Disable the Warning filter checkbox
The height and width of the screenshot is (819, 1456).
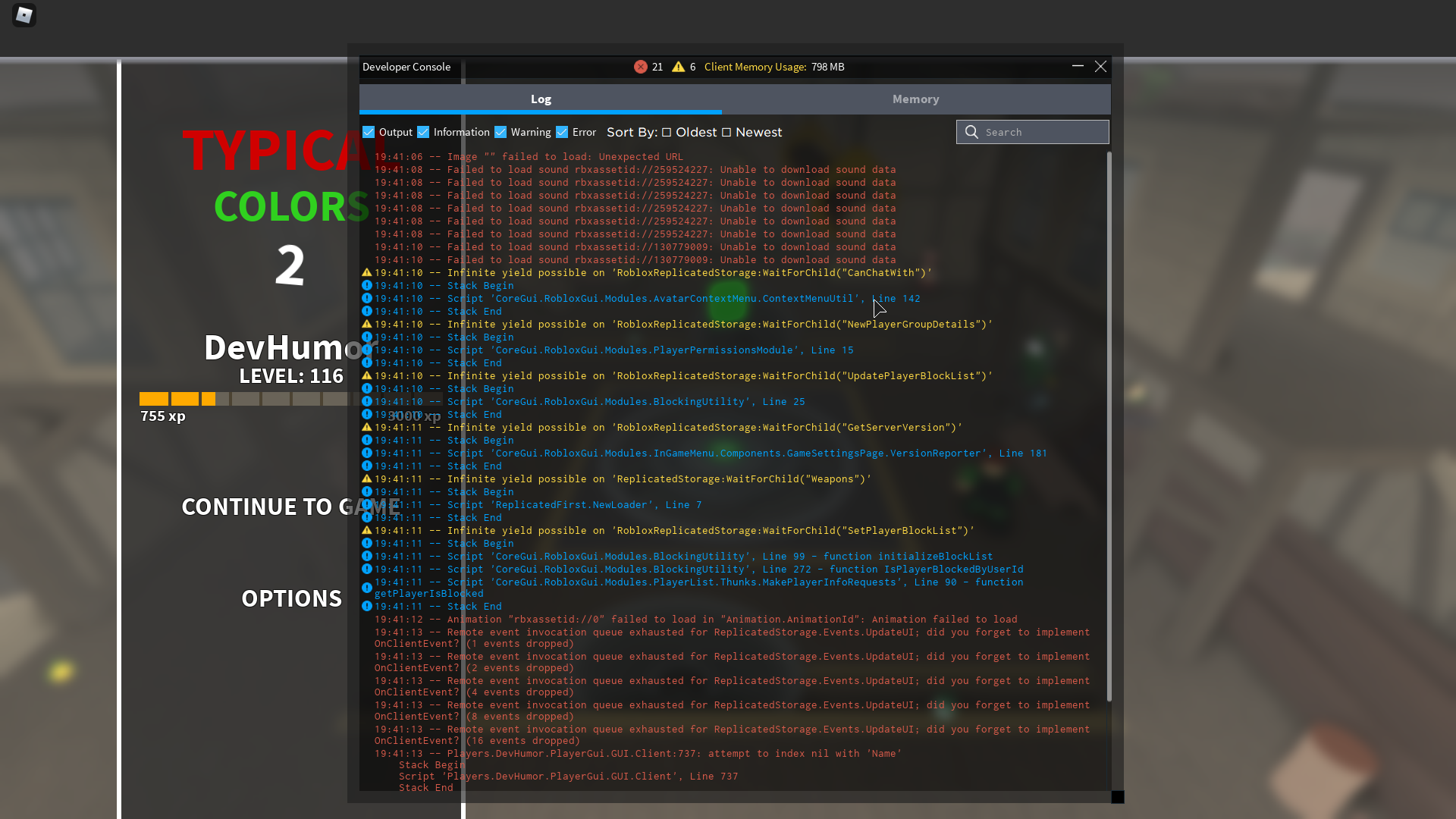pyautogui.click(x=500, y=132)
